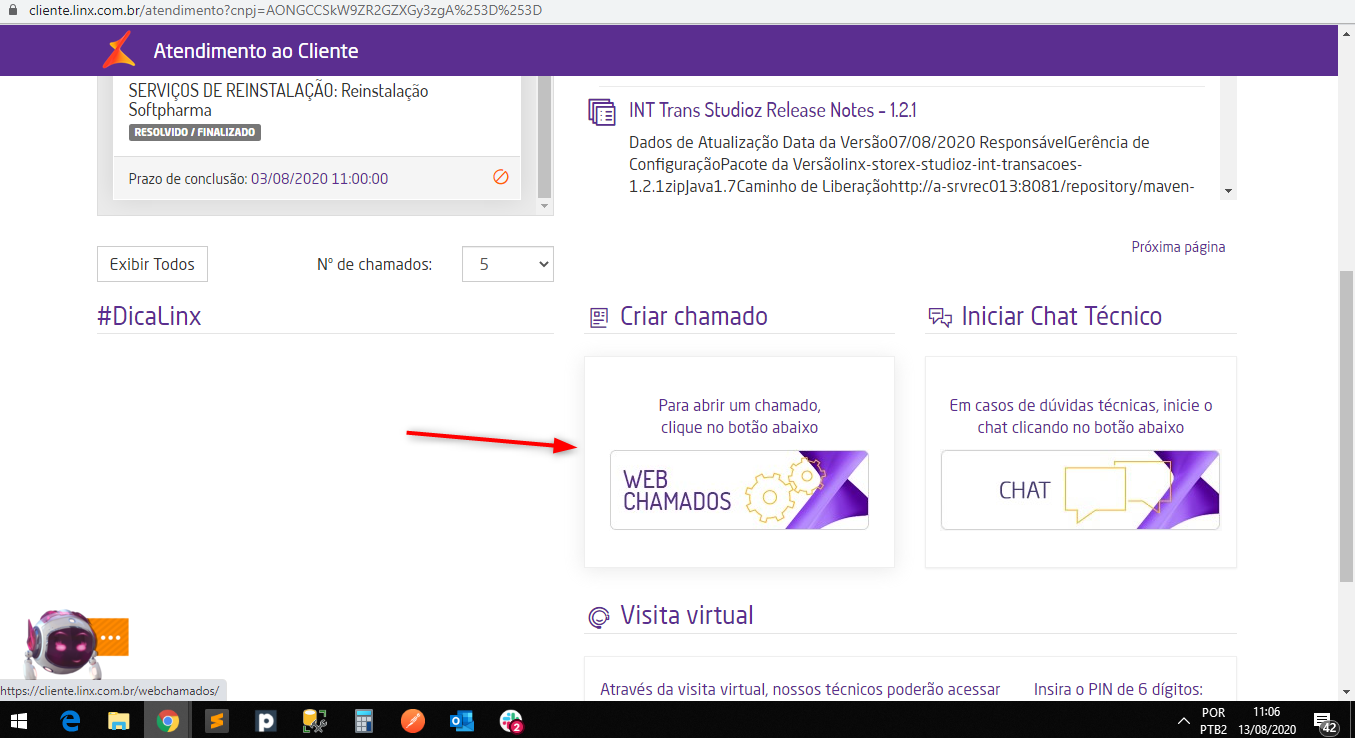The width and height of the screenshot is (1355, 738).
Task: Open the SERVIÇOS DE REINSTALAÇÃO ticket title
Action: (x=278, y=100)
